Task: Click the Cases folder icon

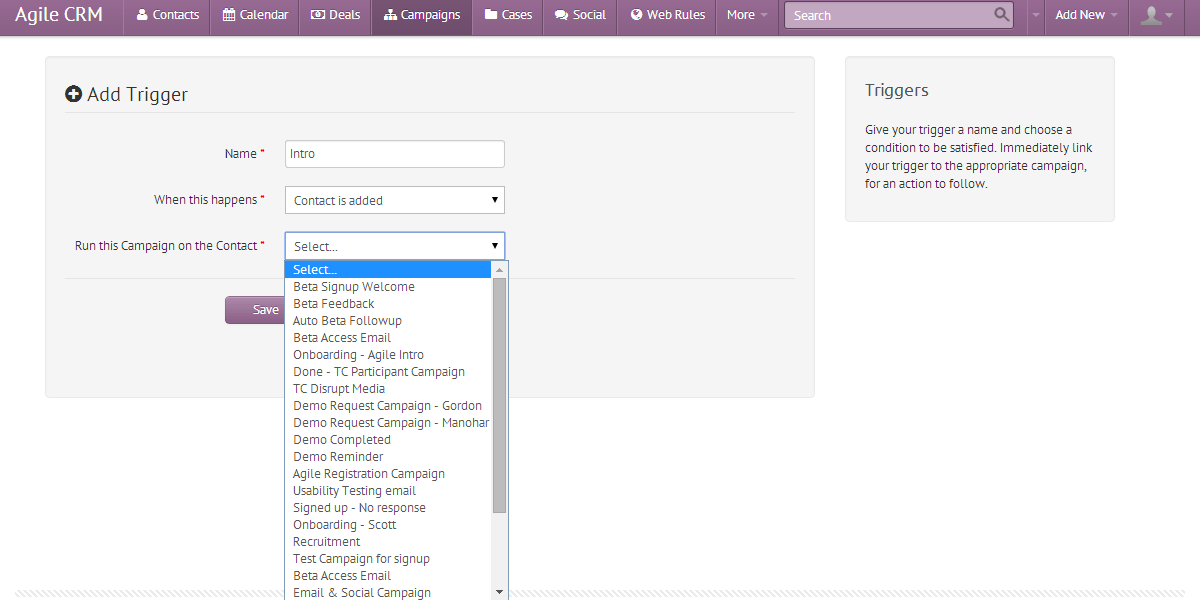Action: [491, 15]
